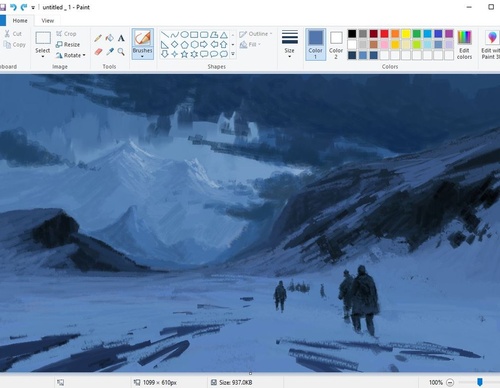500x388 pixels.
Task: Open the shape Fill dropdown
Action: click(250, 44)
